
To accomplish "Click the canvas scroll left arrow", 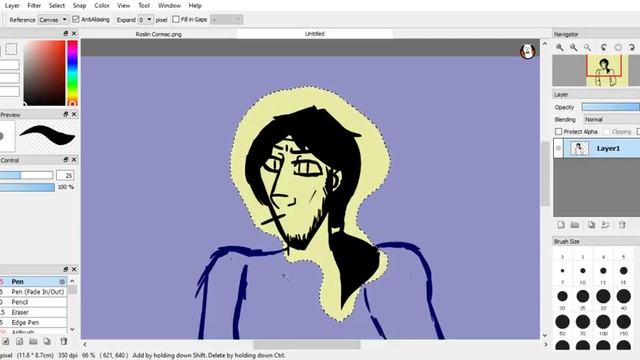I will click(x=84, y=344).
